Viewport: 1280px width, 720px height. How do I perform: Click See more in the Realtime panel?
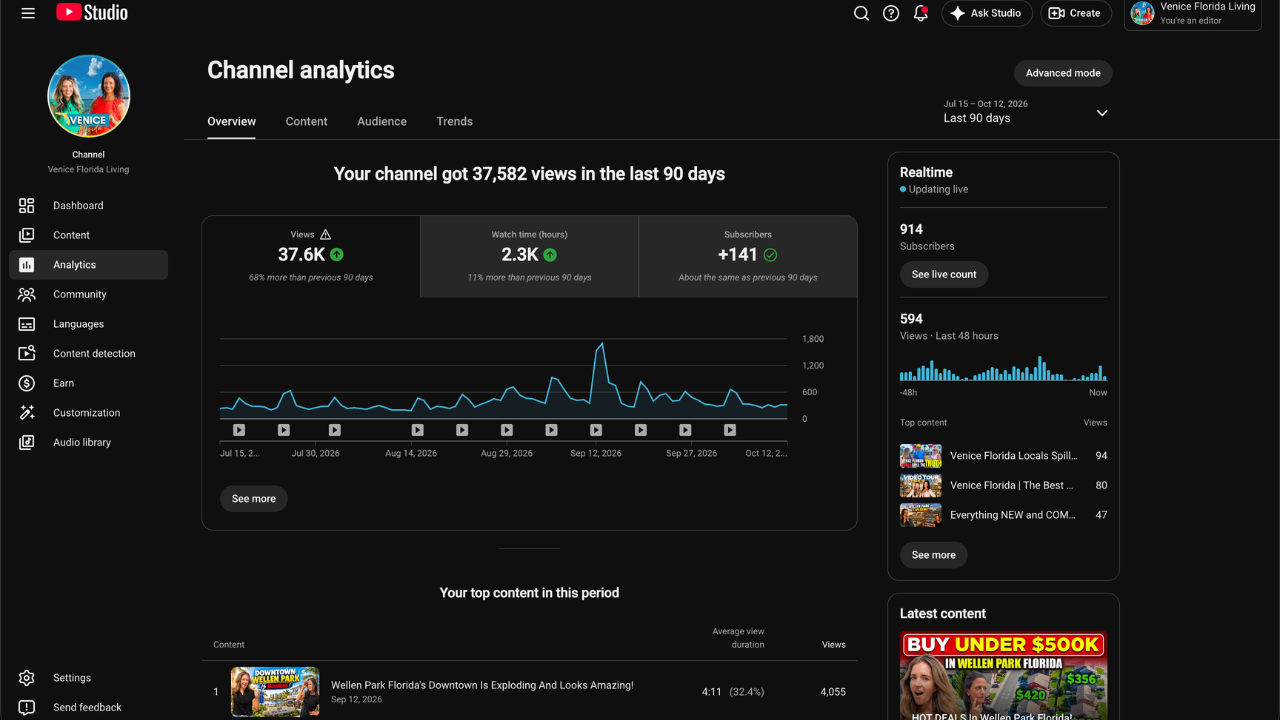point(934,555)
